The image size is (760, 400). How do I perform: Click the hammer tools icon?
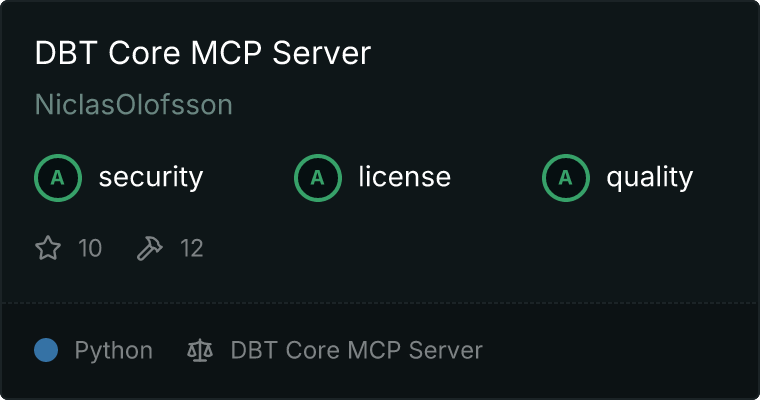pyautogui.click(x=150, y=248)
